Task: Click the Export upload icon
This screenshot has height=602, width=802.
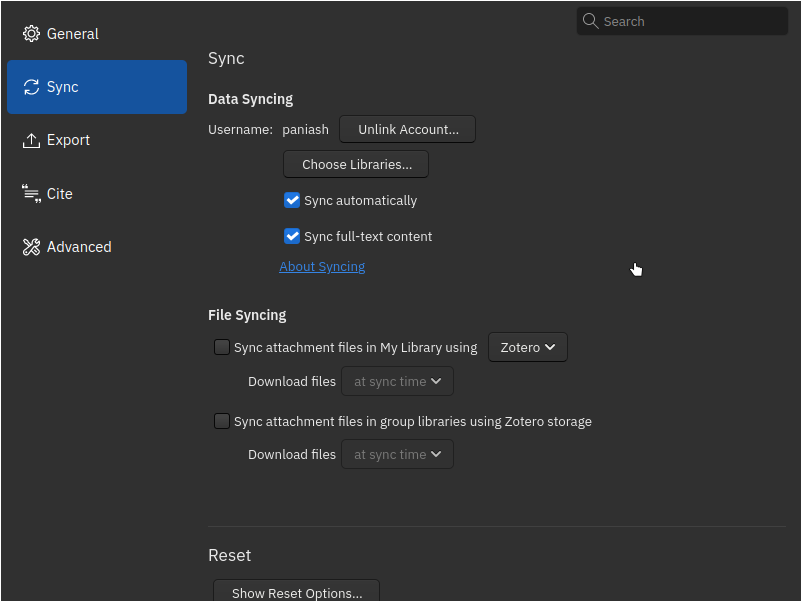Action: pos(31,140)
